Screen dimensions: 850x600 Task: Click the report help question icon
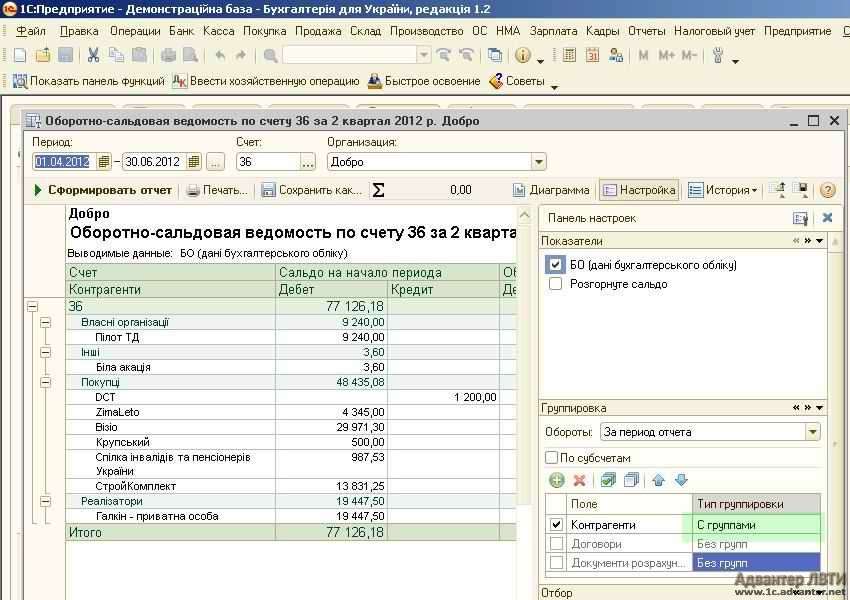(x=827, y=190)
